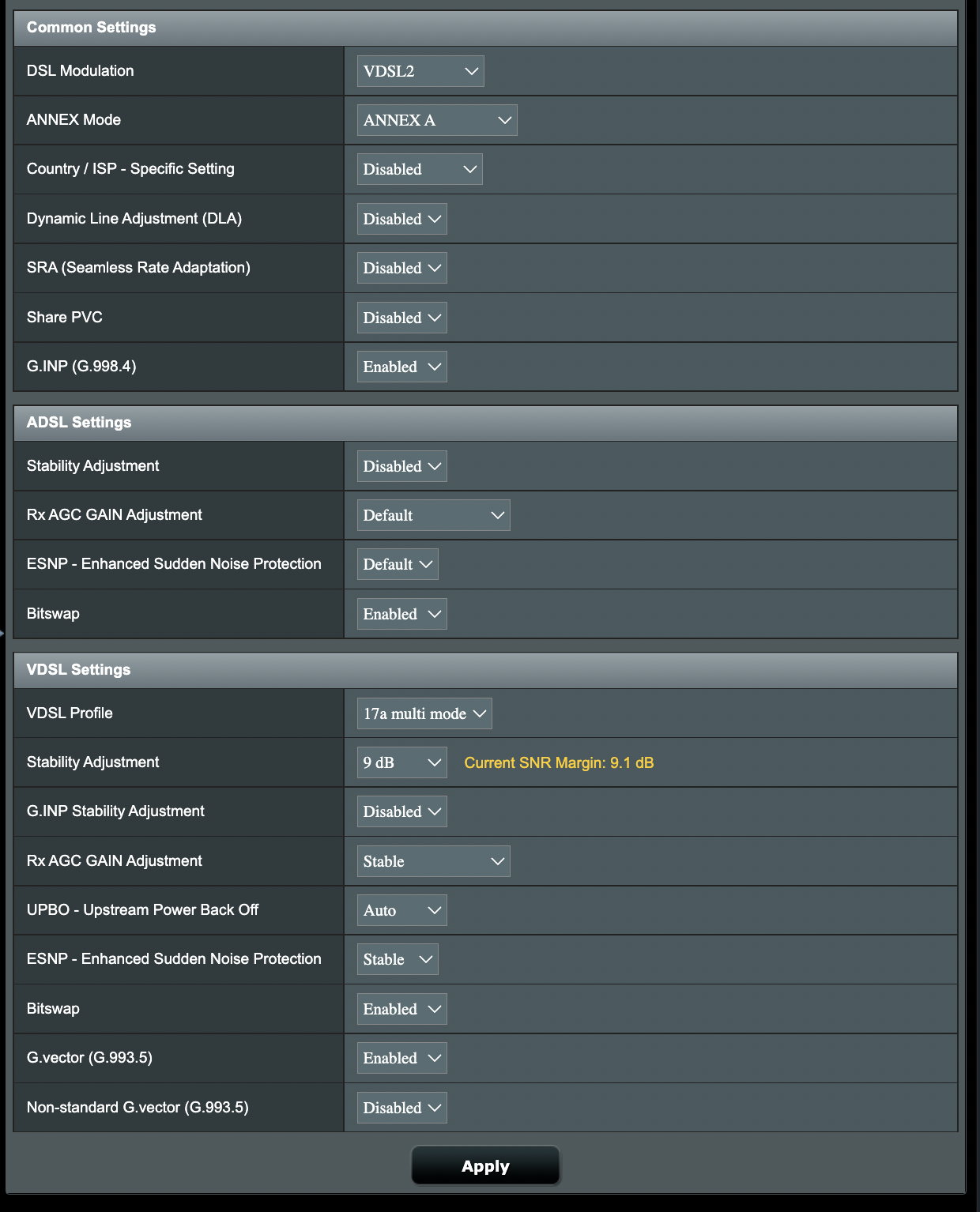Open VDSL ESNP Stable dropdown
Screen dimensions: 980x1212
coord(397,959)
